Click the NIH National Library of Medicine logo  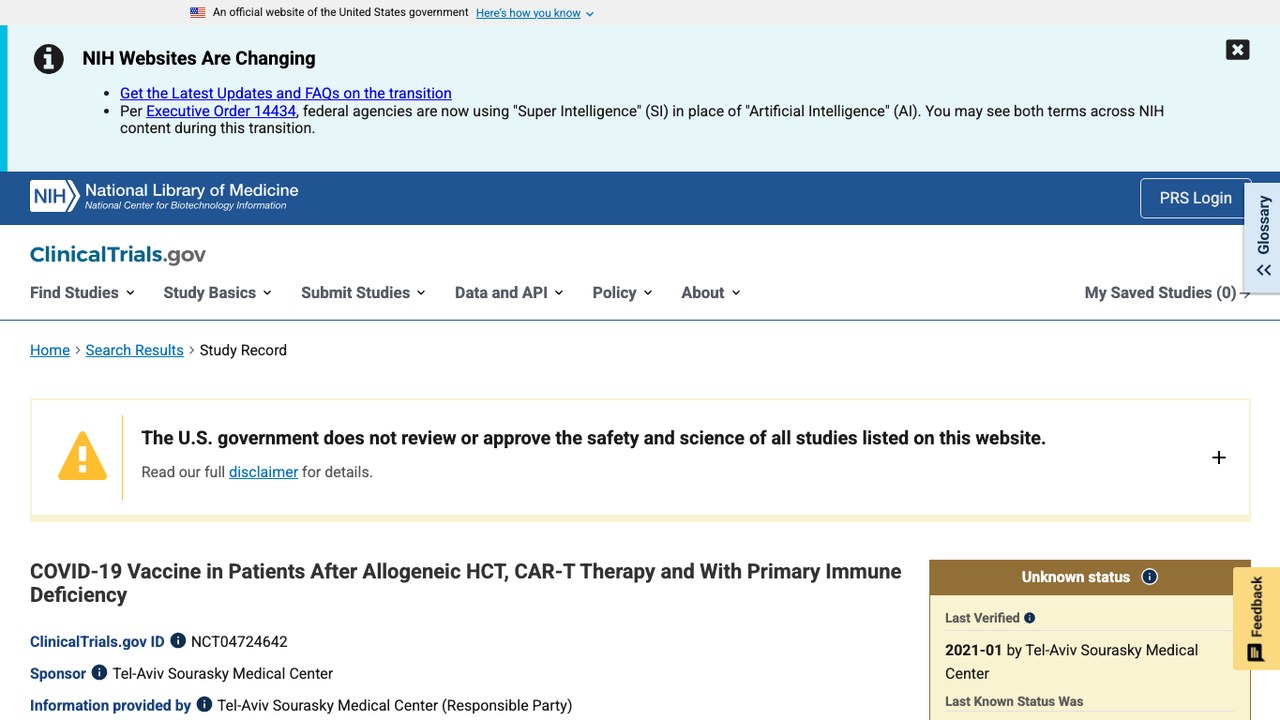164,196
